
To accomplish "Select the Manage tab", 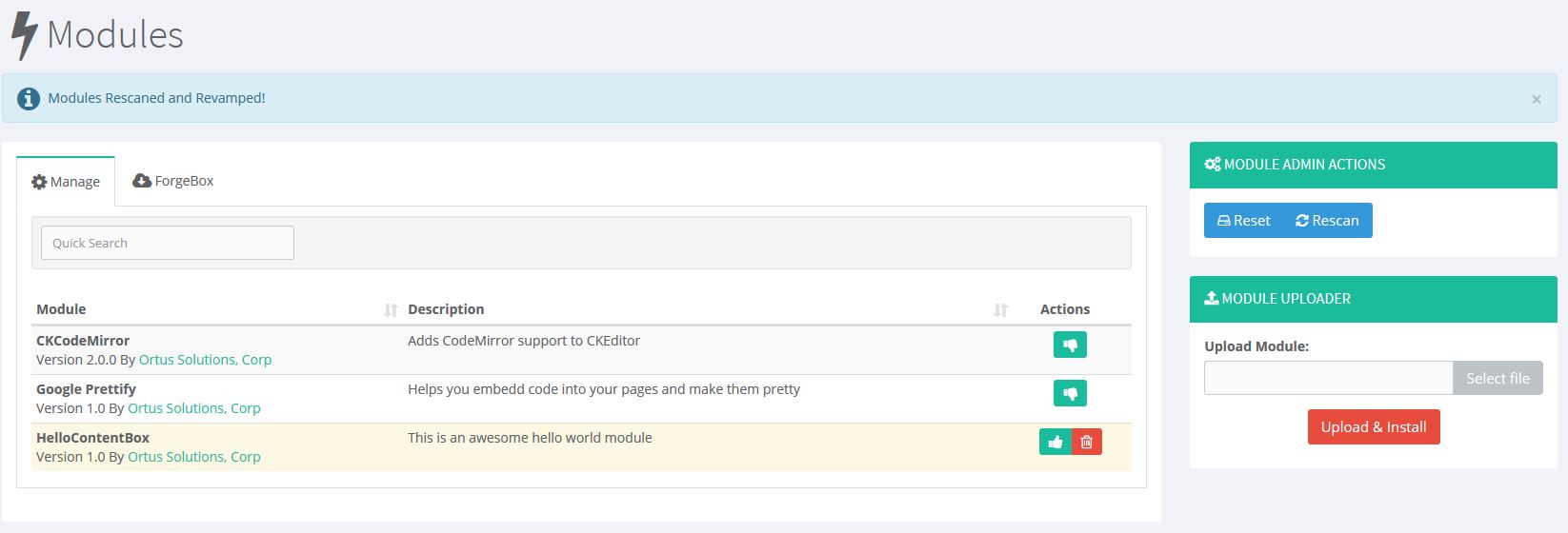I will [x=66, y=182].
